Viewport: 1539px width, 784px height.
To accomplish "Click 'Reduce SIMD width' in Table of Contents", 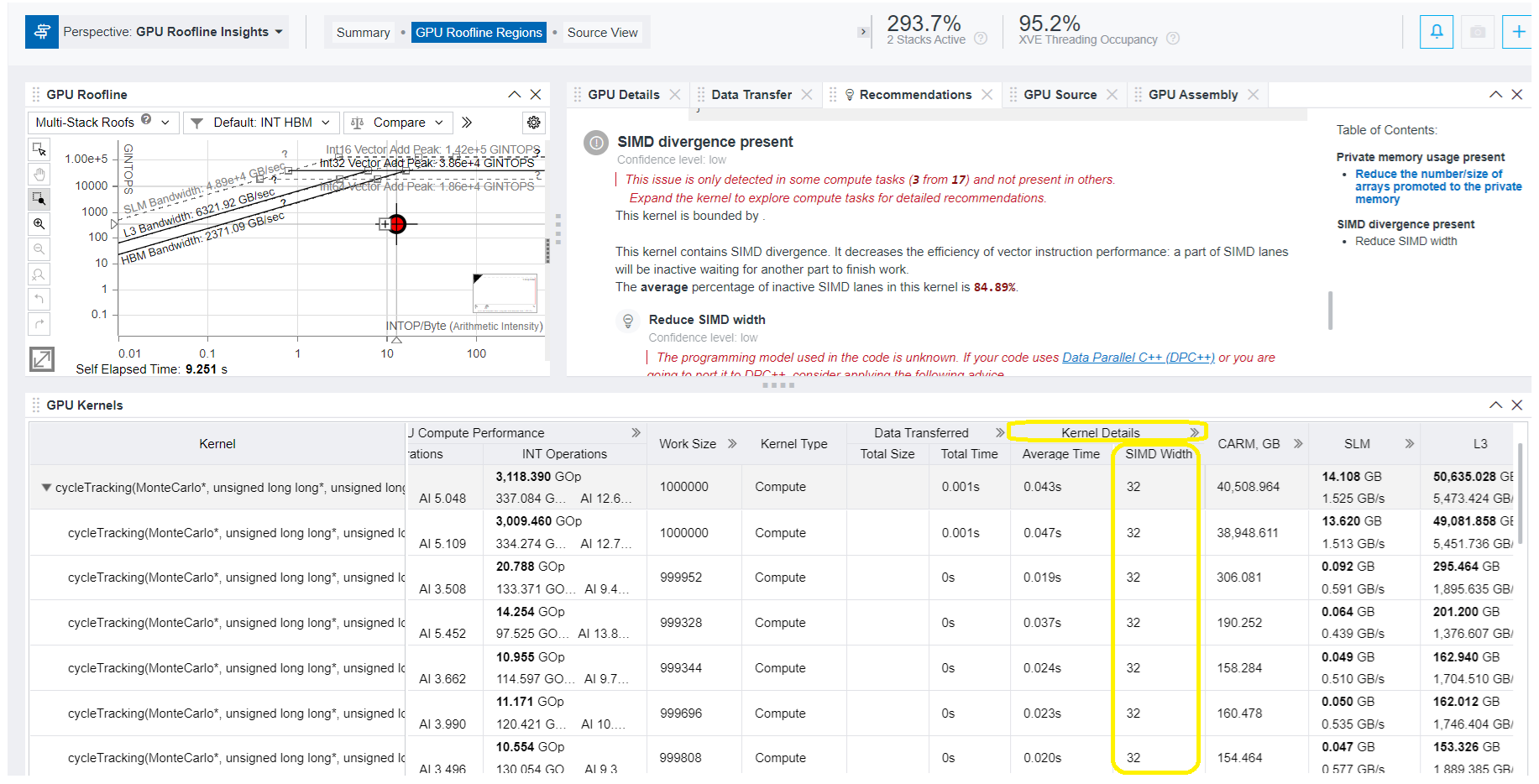I will coord(1406,241).
